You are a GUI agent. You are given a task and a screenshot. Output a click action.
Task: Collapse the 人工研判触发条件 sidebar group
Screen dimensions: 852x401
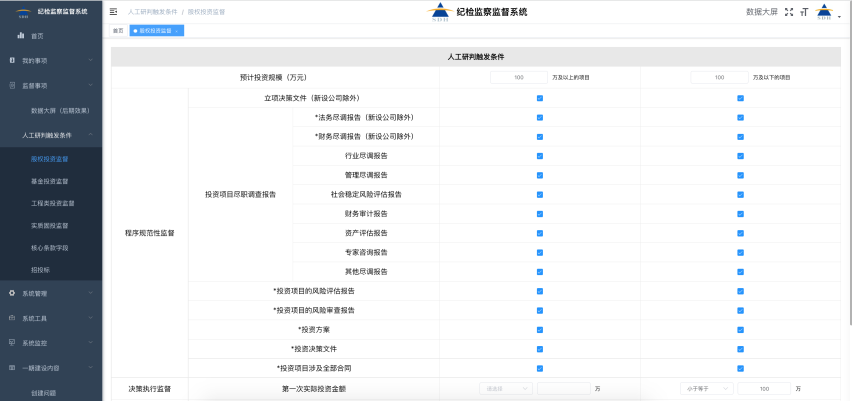coord(90,134)
